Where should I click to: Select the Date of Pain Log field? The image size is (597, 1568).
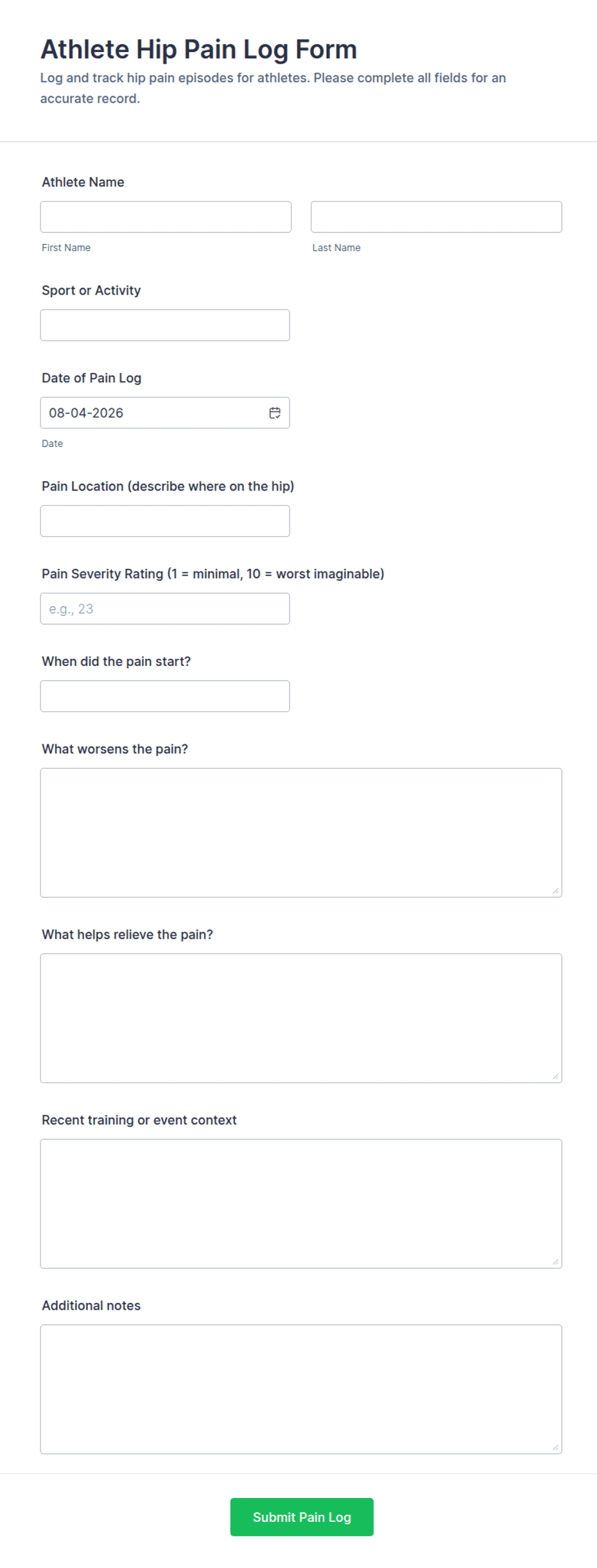click(165, 413)
